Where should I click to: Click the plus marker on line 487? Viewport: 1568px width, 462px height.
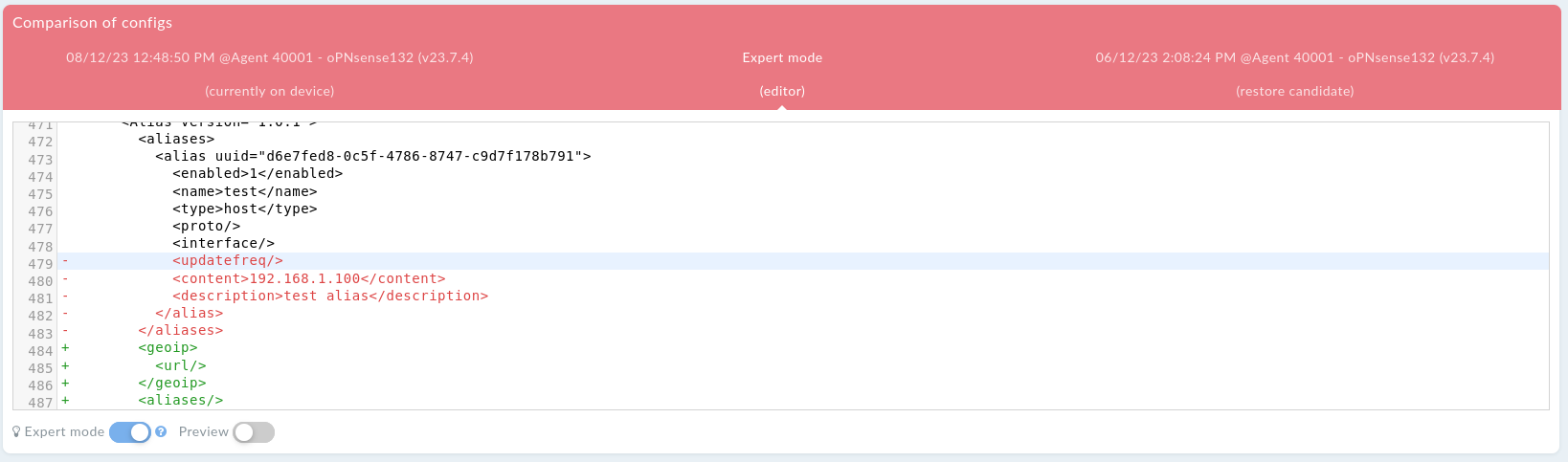tap(65, 400)
